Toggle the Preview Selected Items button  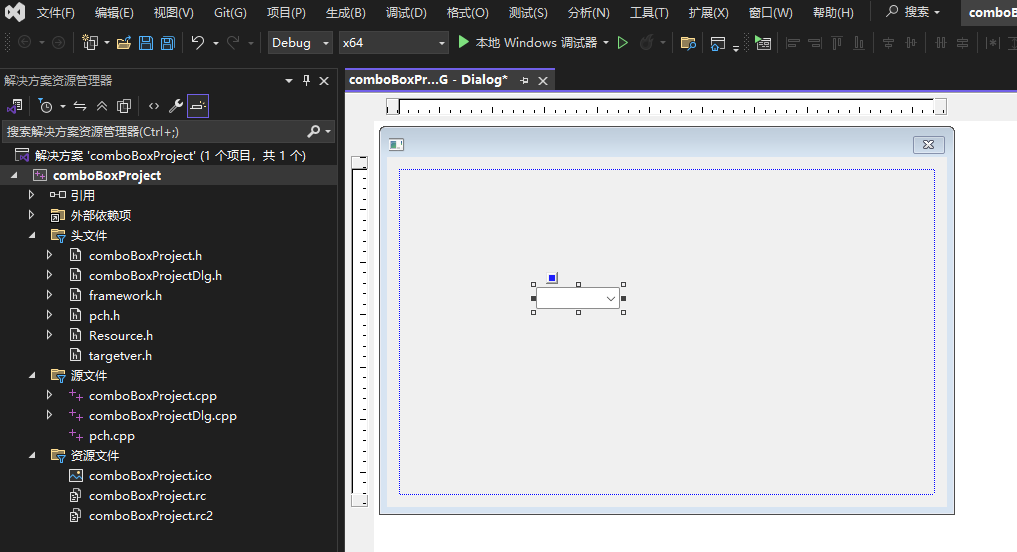[x=198, y=106]
